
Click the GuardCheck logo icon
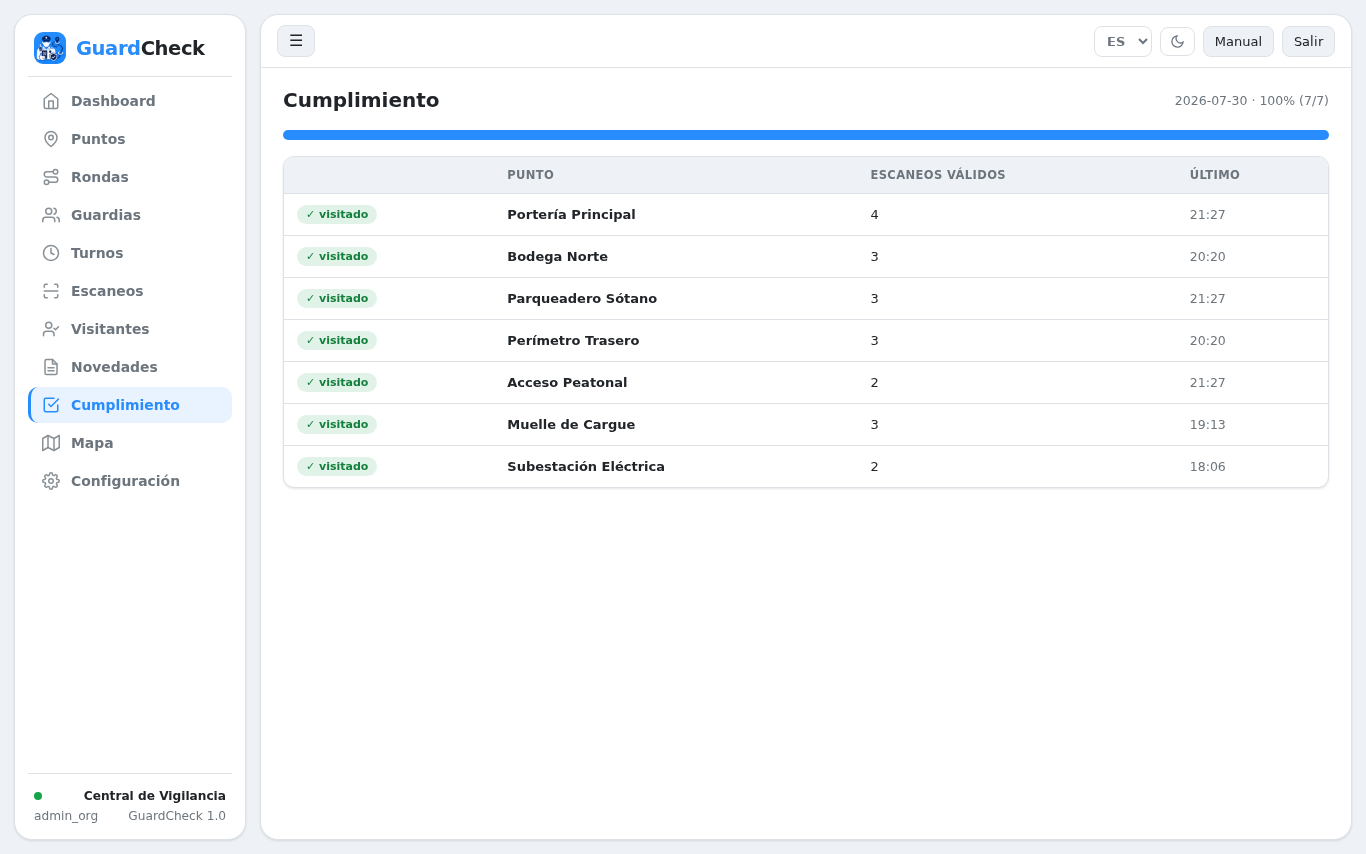click(x=50, y=48)
